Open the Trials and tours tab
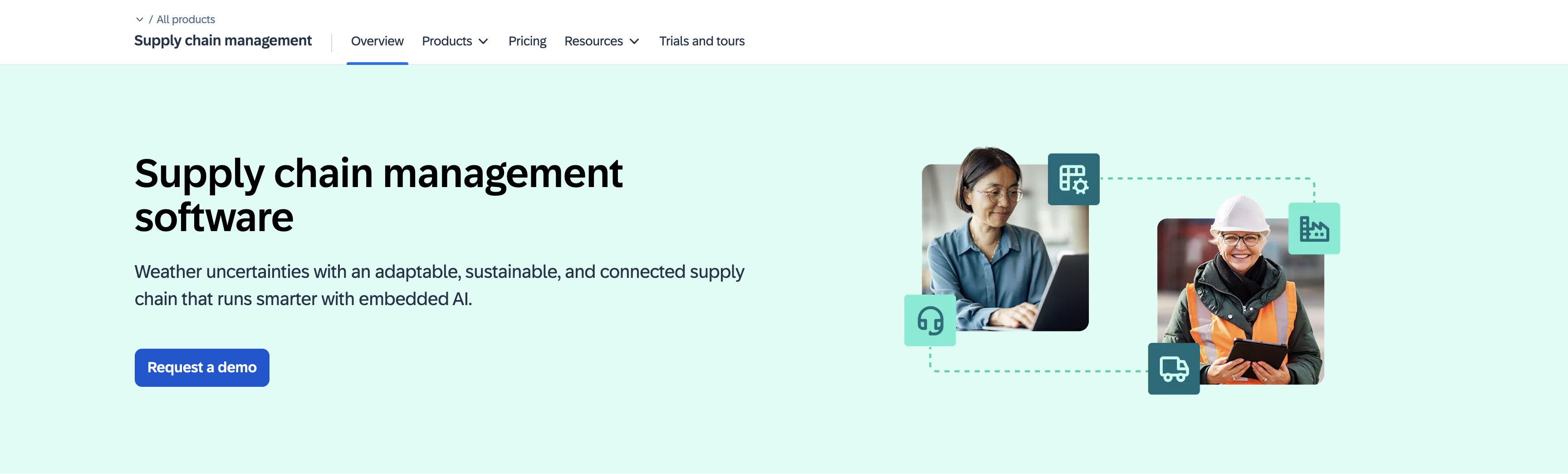1568x474 pixels. (702, 41)
